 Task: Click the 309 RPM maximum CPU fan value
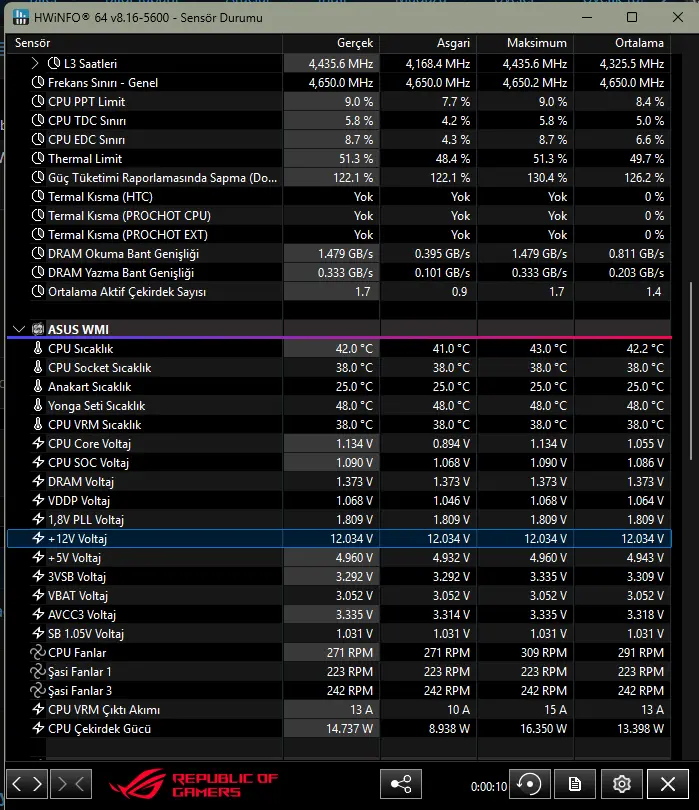coord(543,652)
